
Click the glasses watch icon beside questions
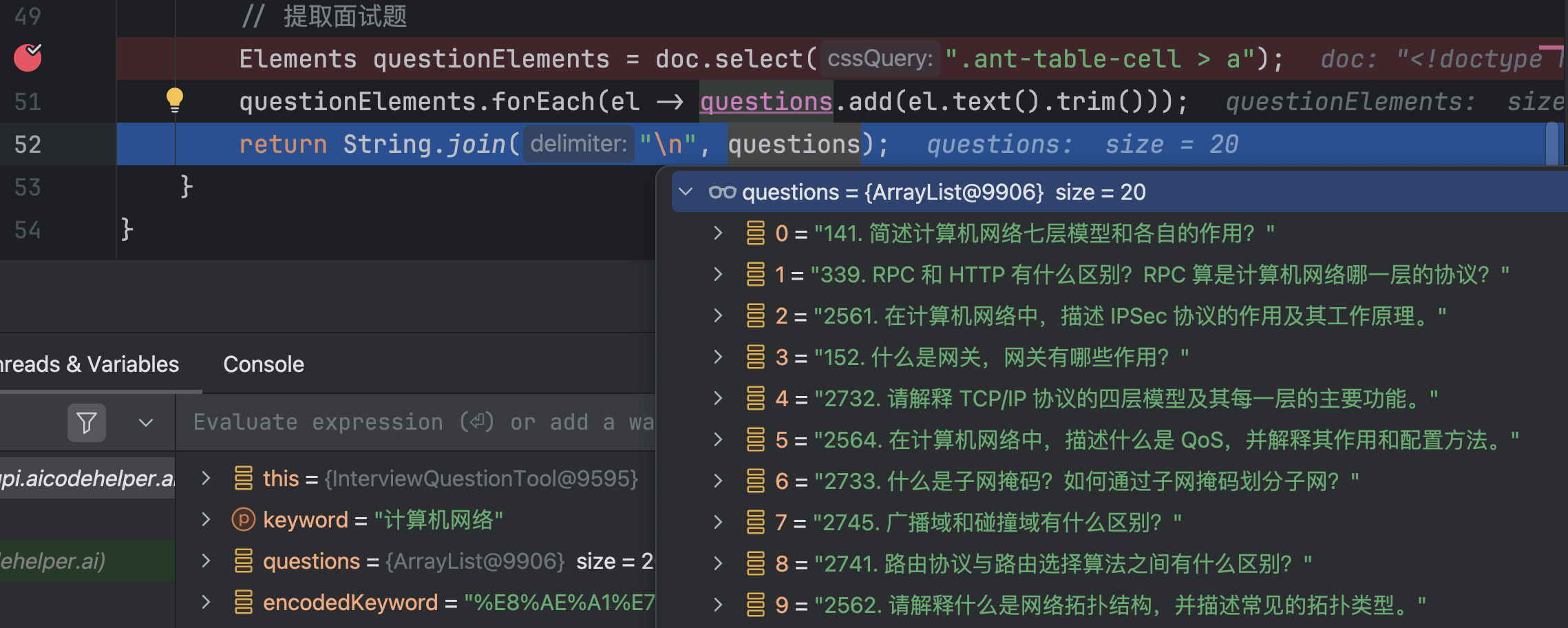722,192
